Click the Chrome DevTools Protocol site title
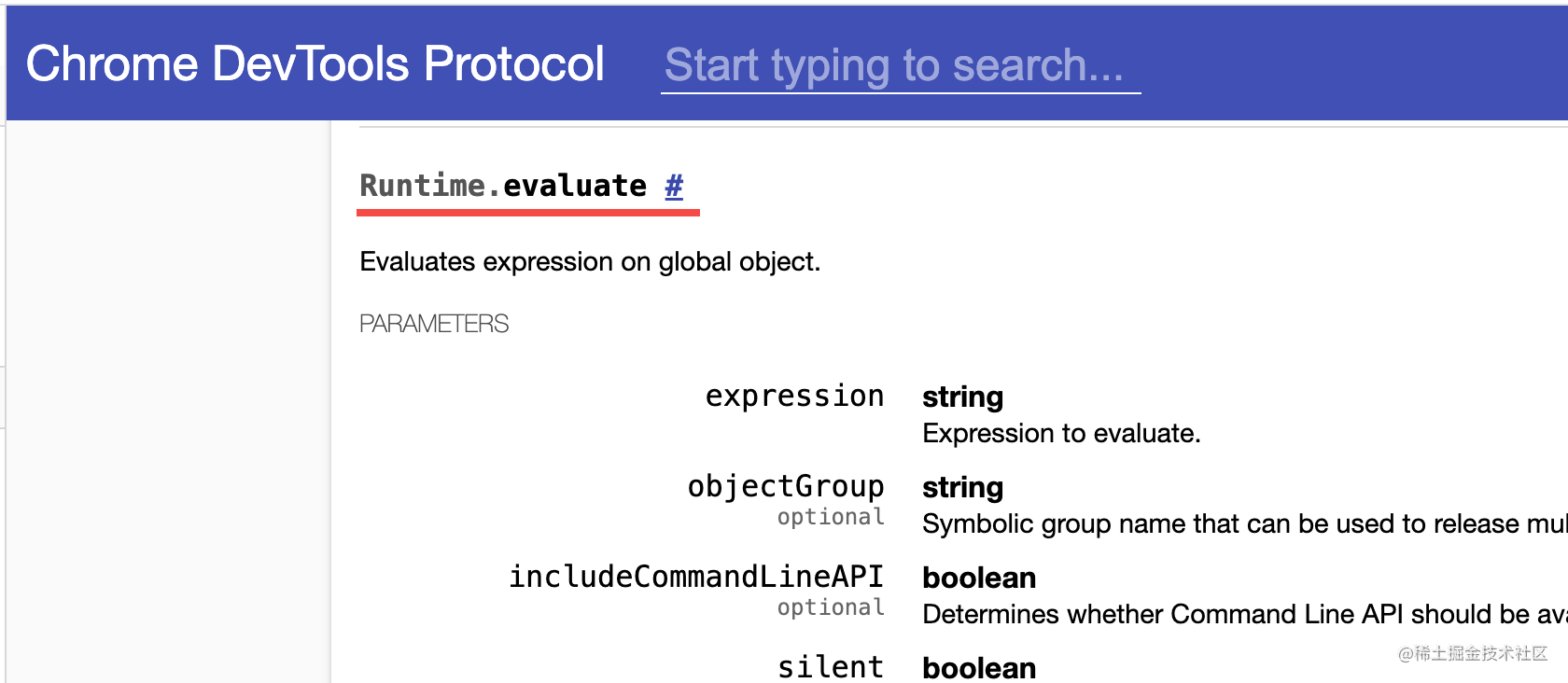Image resolution: width=1568 pixels, height=683 pixels. [x=315, y=64]
